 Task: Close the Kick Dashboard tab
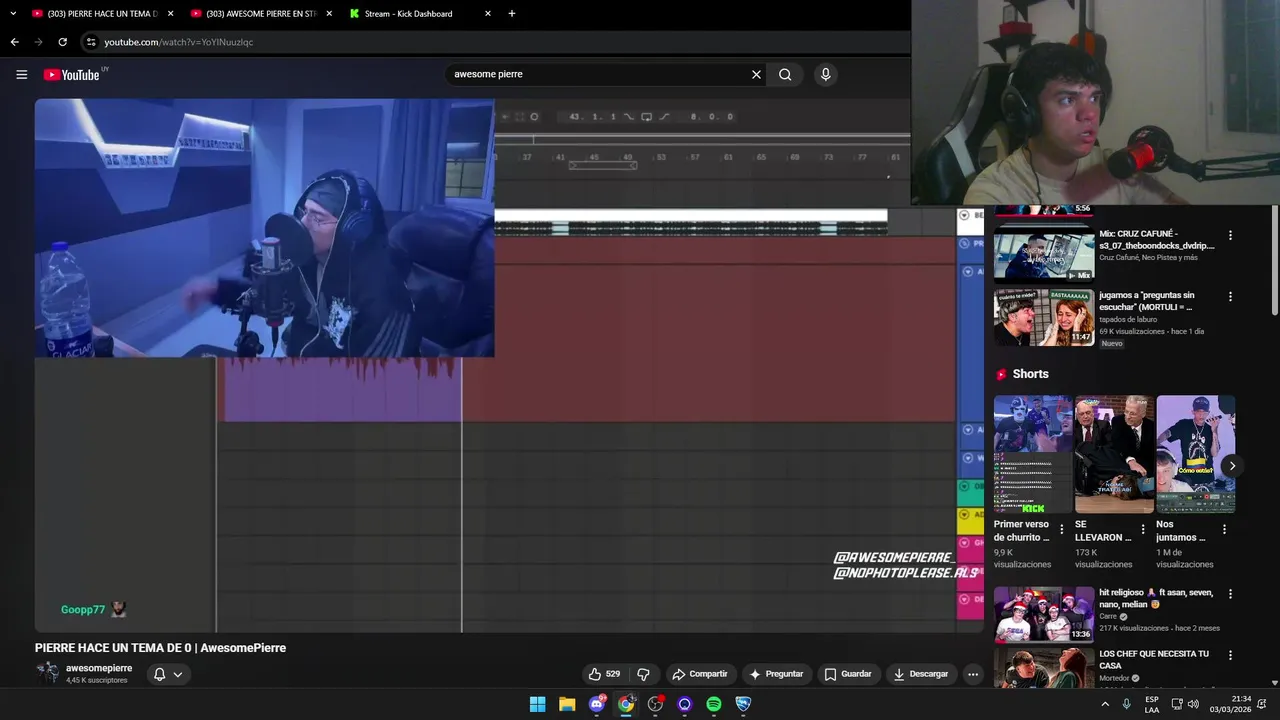488,14
